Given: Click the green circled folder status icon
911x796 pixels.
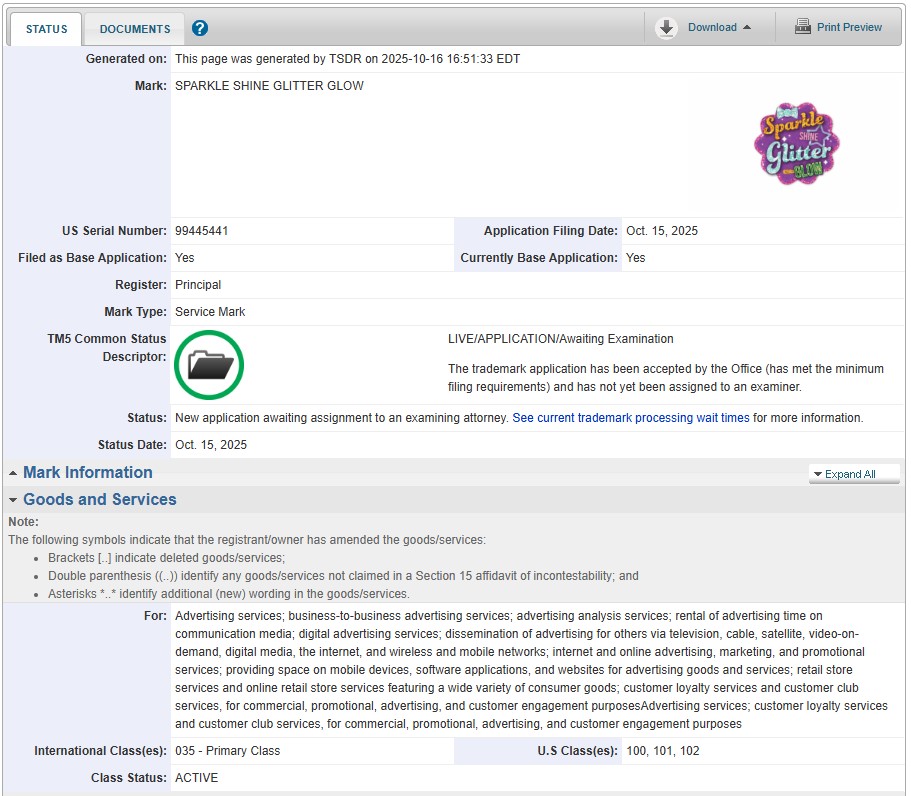Looking at the screenshot, I should point(209,365).
